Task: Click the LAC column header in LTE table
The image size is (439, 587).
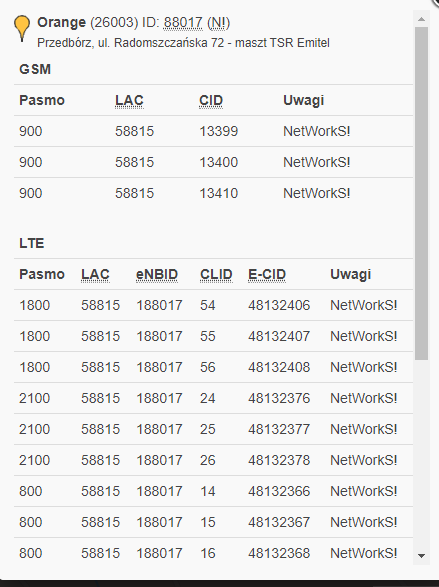Action: [95, 274]
